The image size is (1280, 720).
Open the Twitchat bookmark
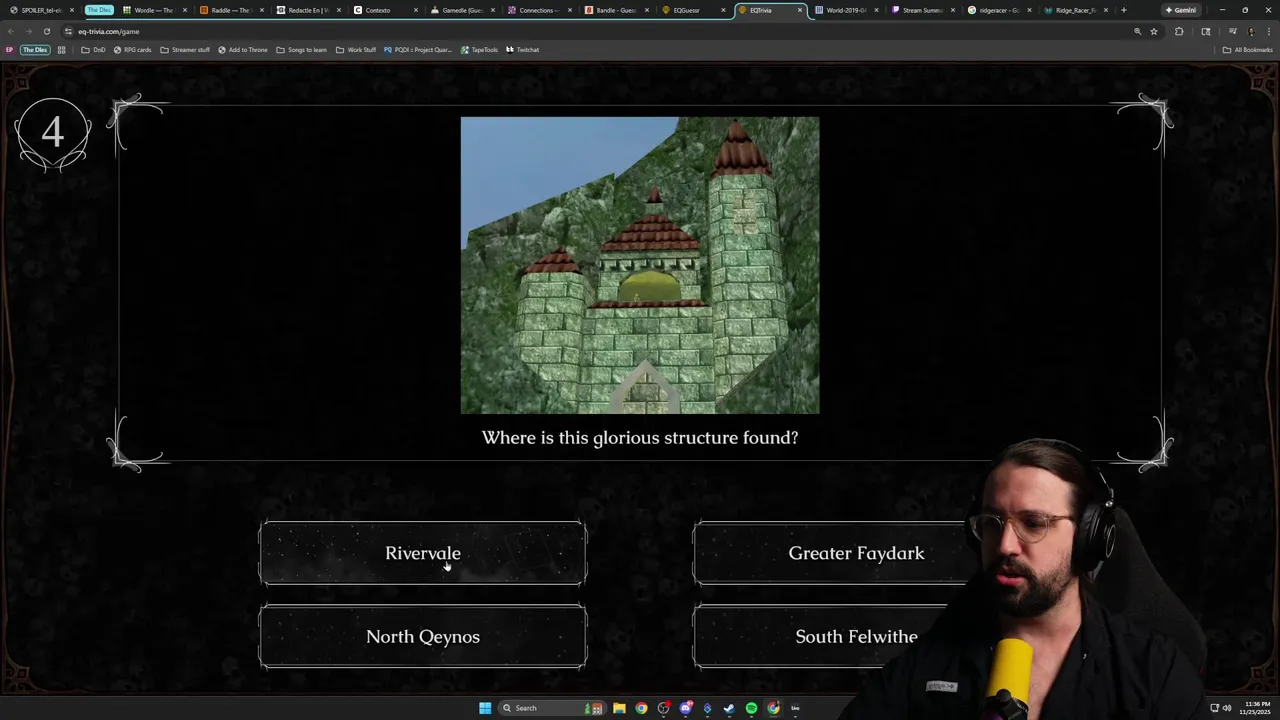click(522, 50)
